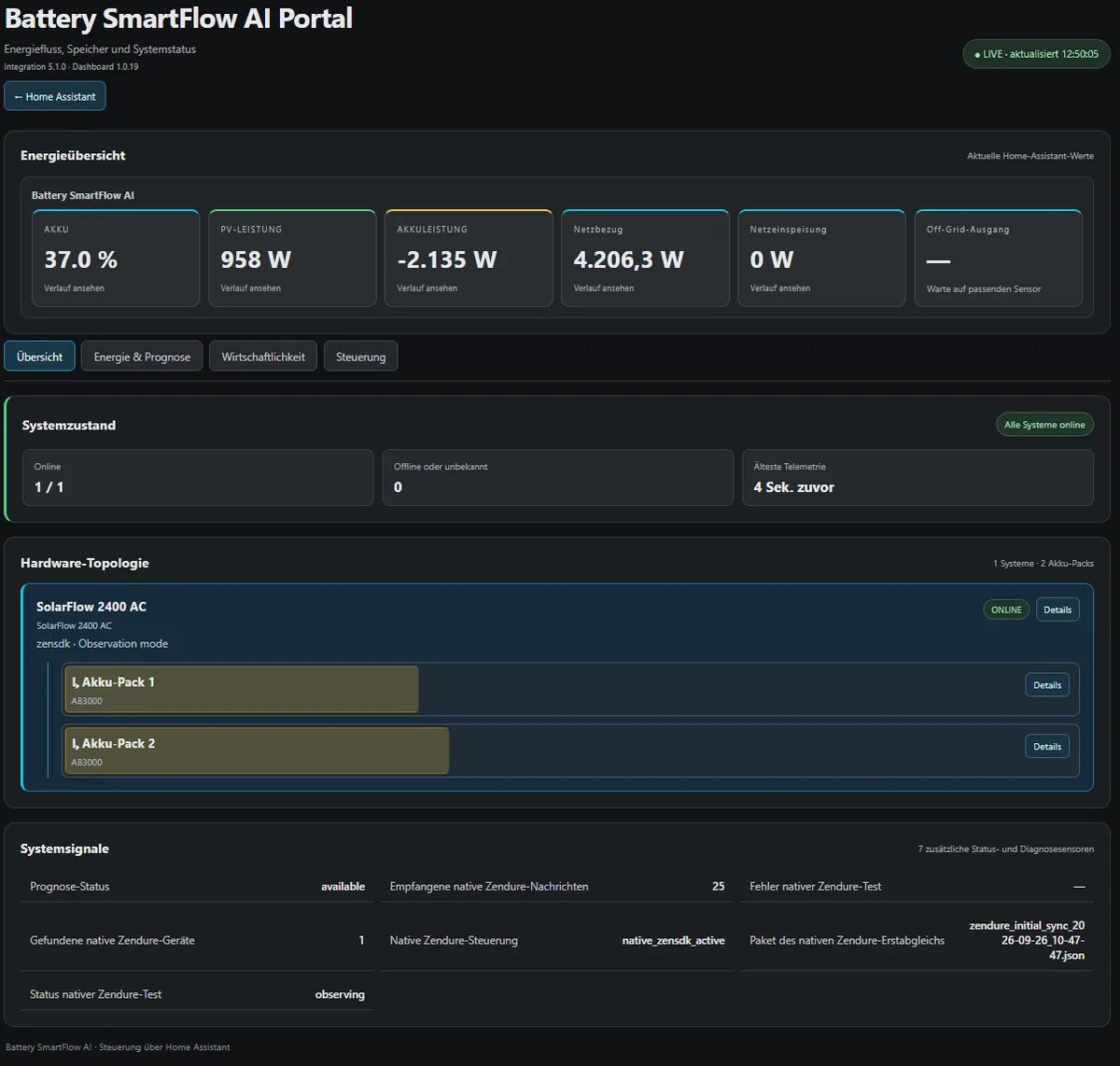Screen dimensions: 1120x1066
Task: Click Verlauf ansehen under AKKU
Action: coord(74,288)
